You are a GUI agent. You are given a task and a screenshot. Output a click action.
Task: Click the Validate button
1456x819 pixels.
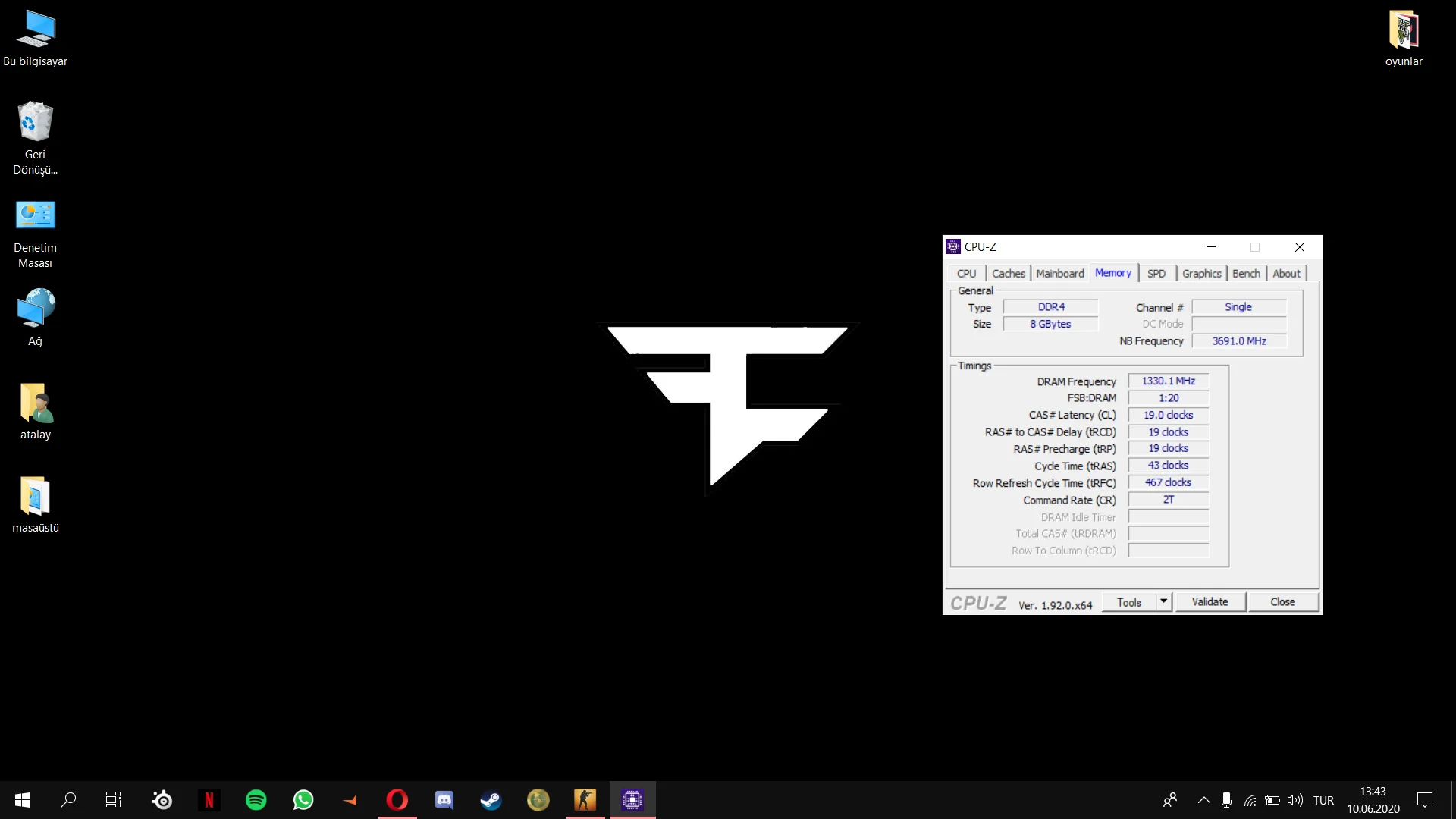coord(1210,601)
